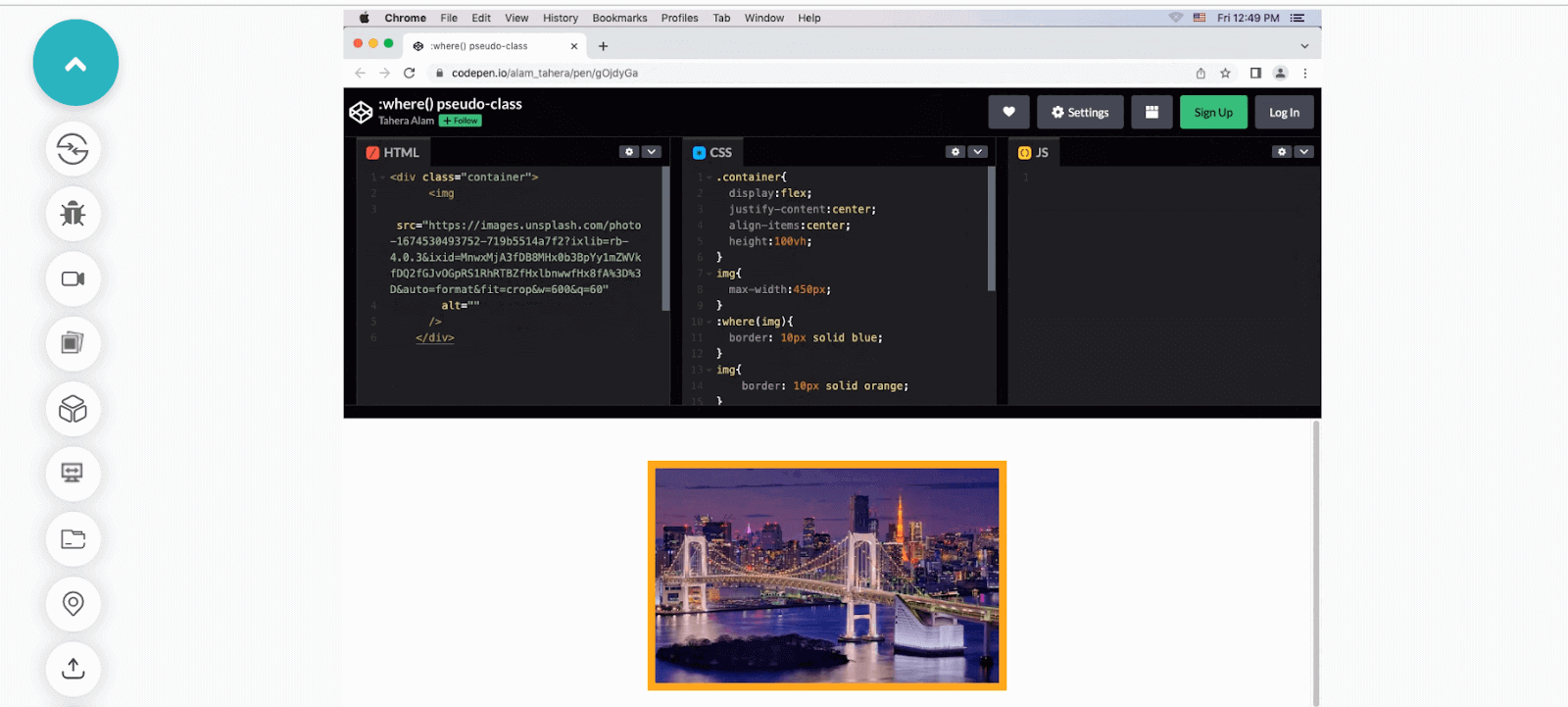Image resolution: width=1568 pixels, height=707 pixels.
Task: Open the monitor display icon in sidebar
Action: [x=73, y=474]
